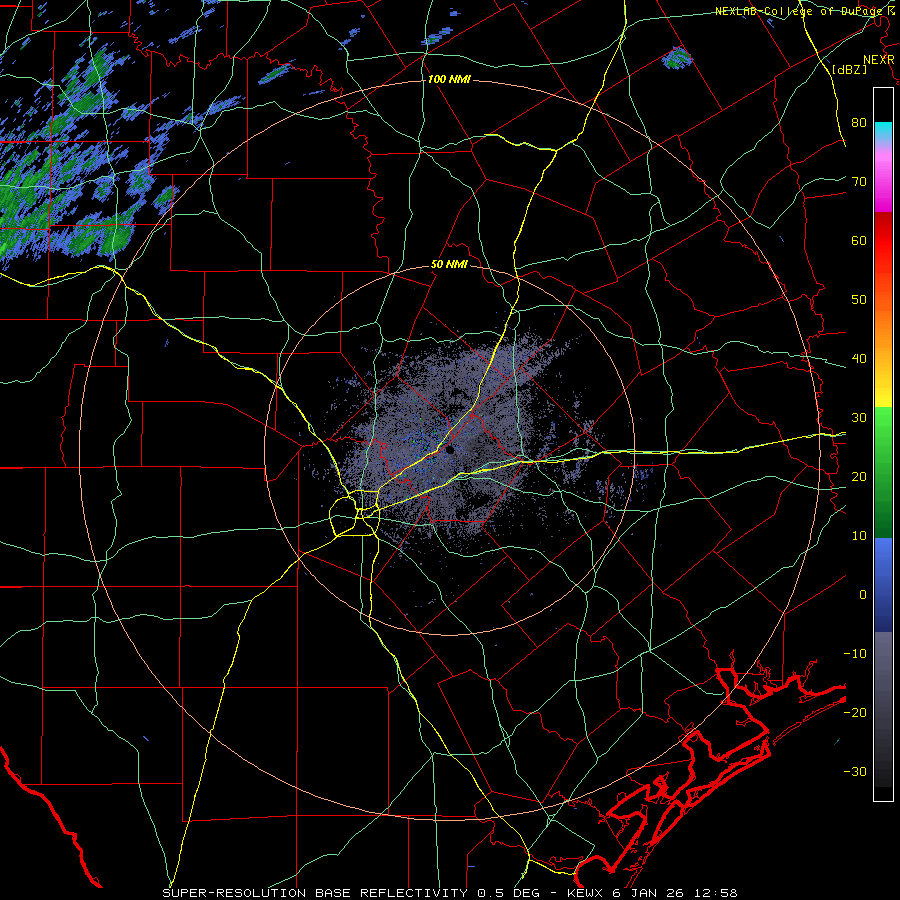Image resolution: width=900 pixels, height=900 pixels.
Task: Click the 70 value on dBZ scale
Action: click(x=859, y=182)
